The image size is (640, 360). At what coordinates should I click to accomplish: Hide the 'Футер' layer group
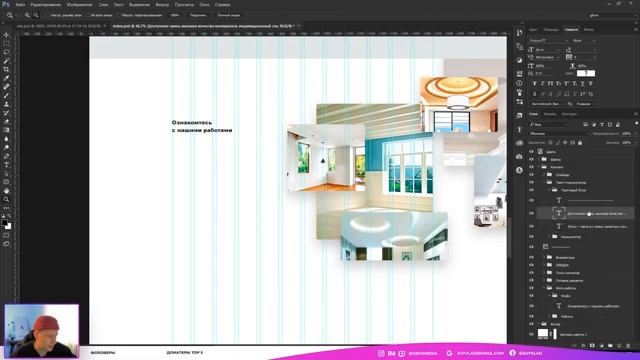[x=531, y=324]
